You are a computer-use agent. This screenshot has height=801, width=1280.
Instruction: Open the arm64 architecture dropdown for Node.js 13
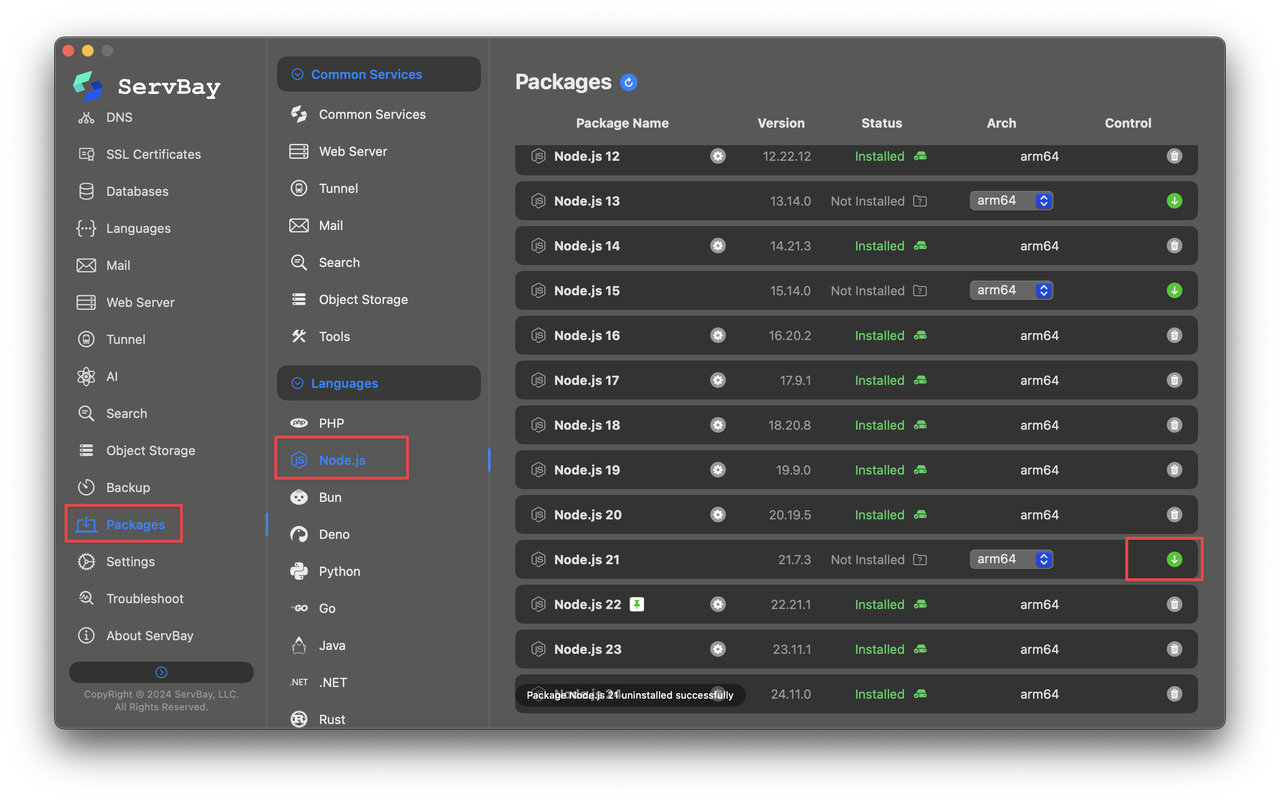pos(1011,200)
